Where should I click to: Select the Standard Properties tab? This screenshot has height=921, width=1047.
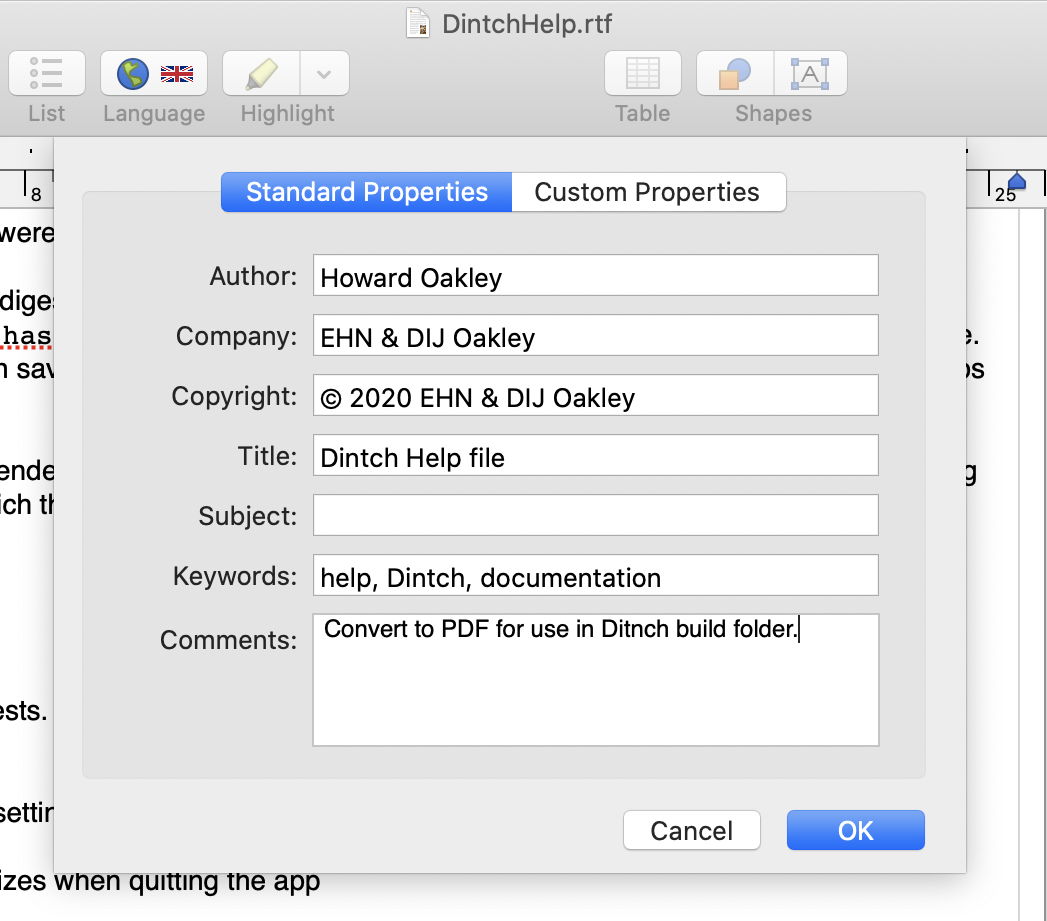(367, 192)
